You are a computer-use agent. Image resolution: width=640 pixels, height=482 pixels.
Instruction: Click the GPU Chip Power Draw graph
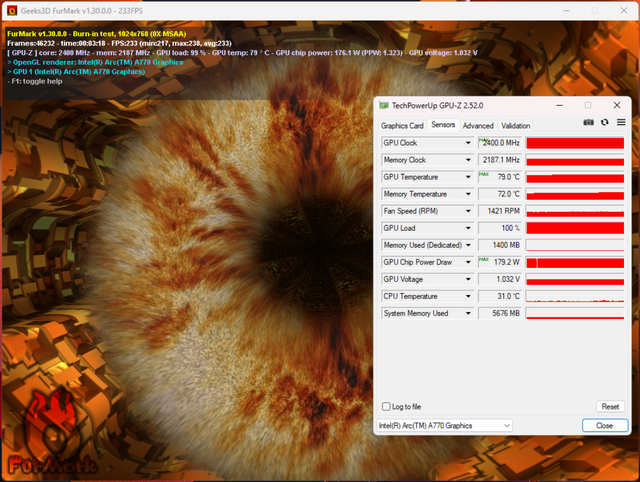coord(575,262)
